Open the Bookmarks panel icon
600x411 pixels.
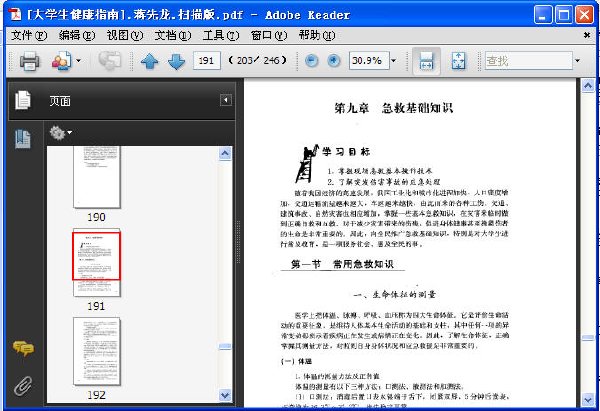pos(23,139)
